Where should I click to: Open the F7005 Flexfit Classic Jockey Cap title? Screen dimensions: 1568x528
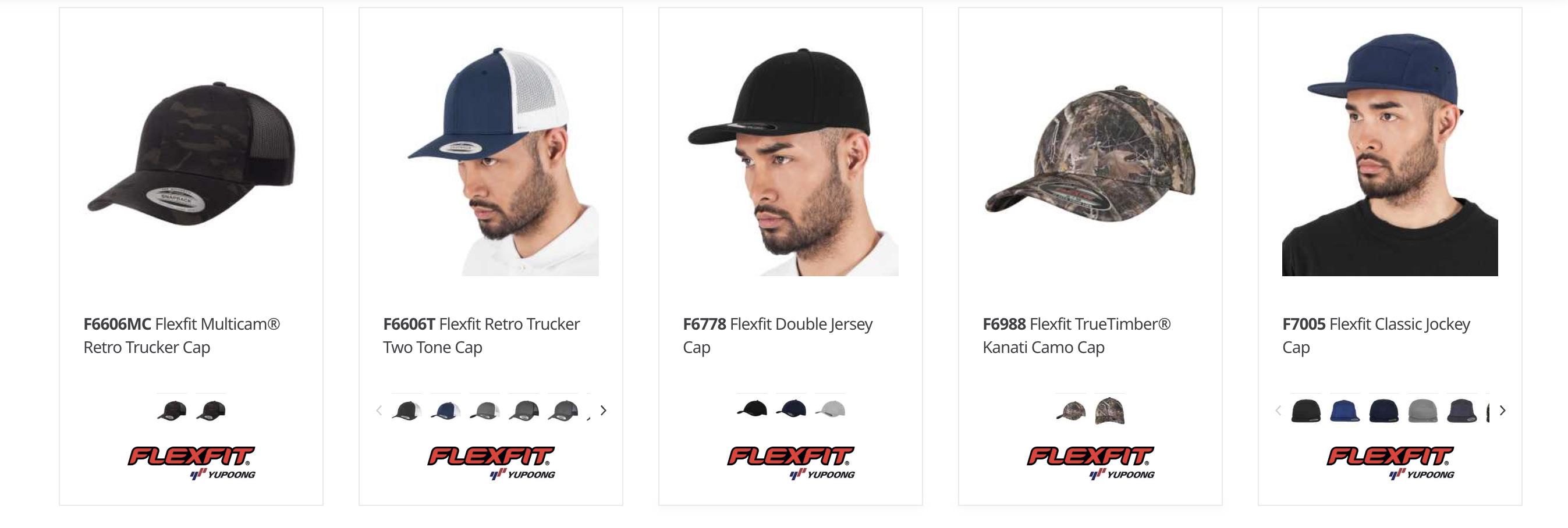coord(1376,335)
